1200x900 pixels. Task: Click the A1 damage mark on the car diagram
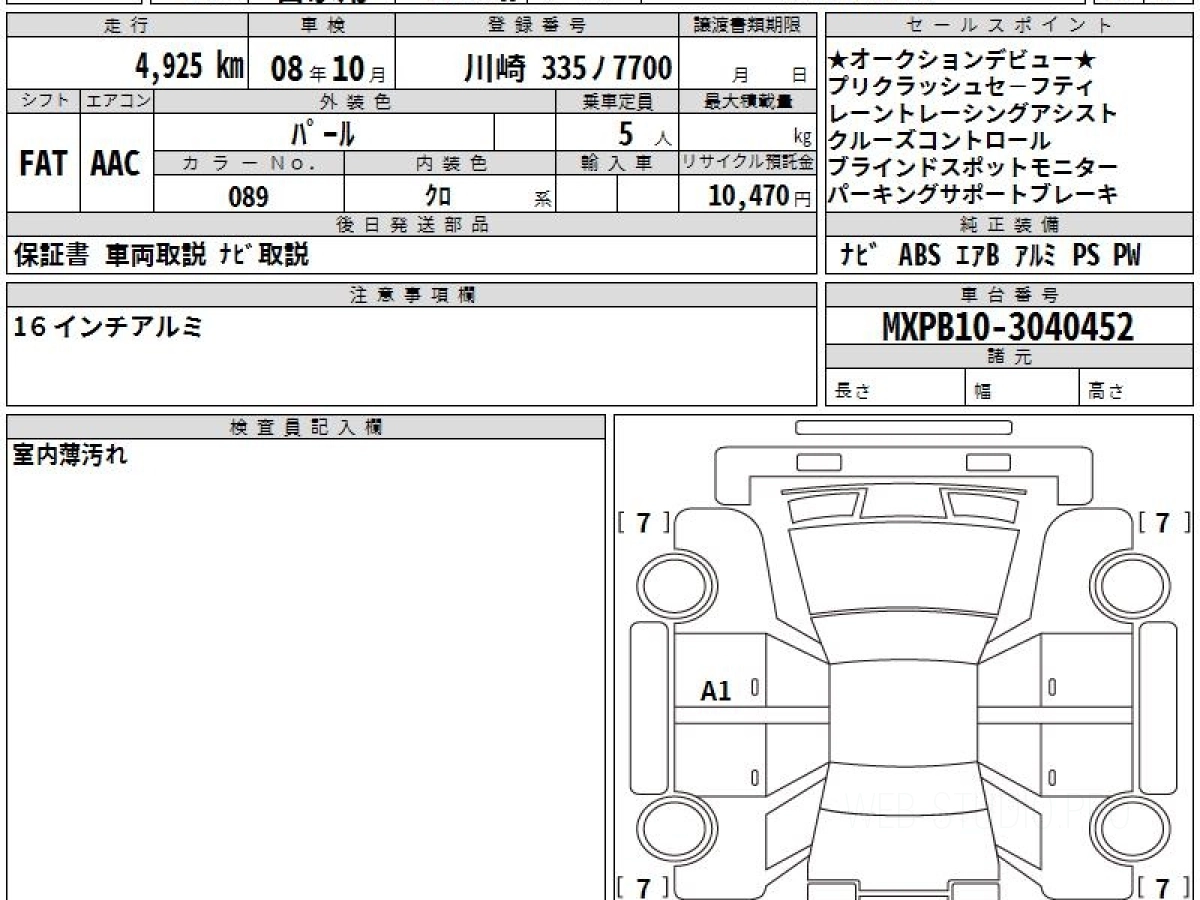click(716, 689)
